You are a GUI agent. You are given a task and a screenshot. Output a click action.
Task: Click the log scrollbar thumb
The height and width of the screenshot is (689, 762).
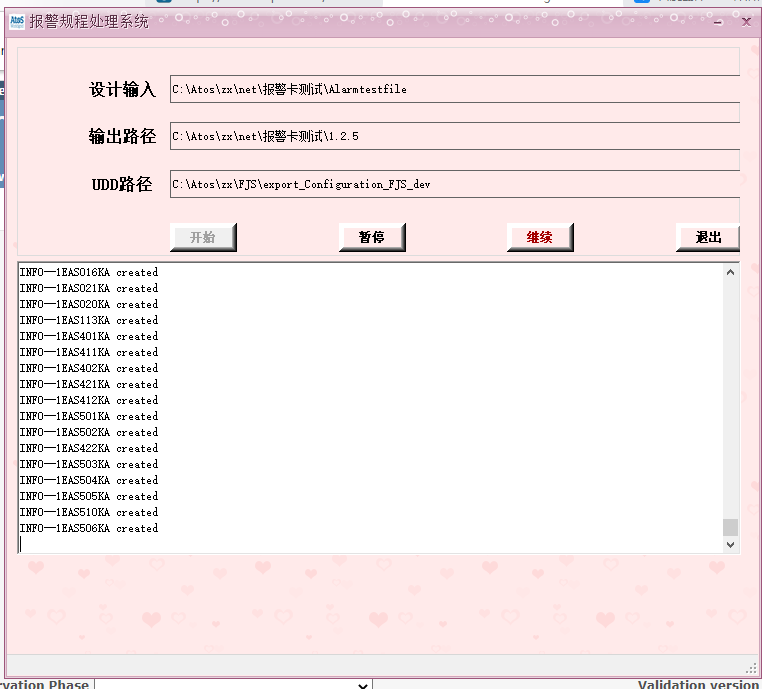coord(730,527)
